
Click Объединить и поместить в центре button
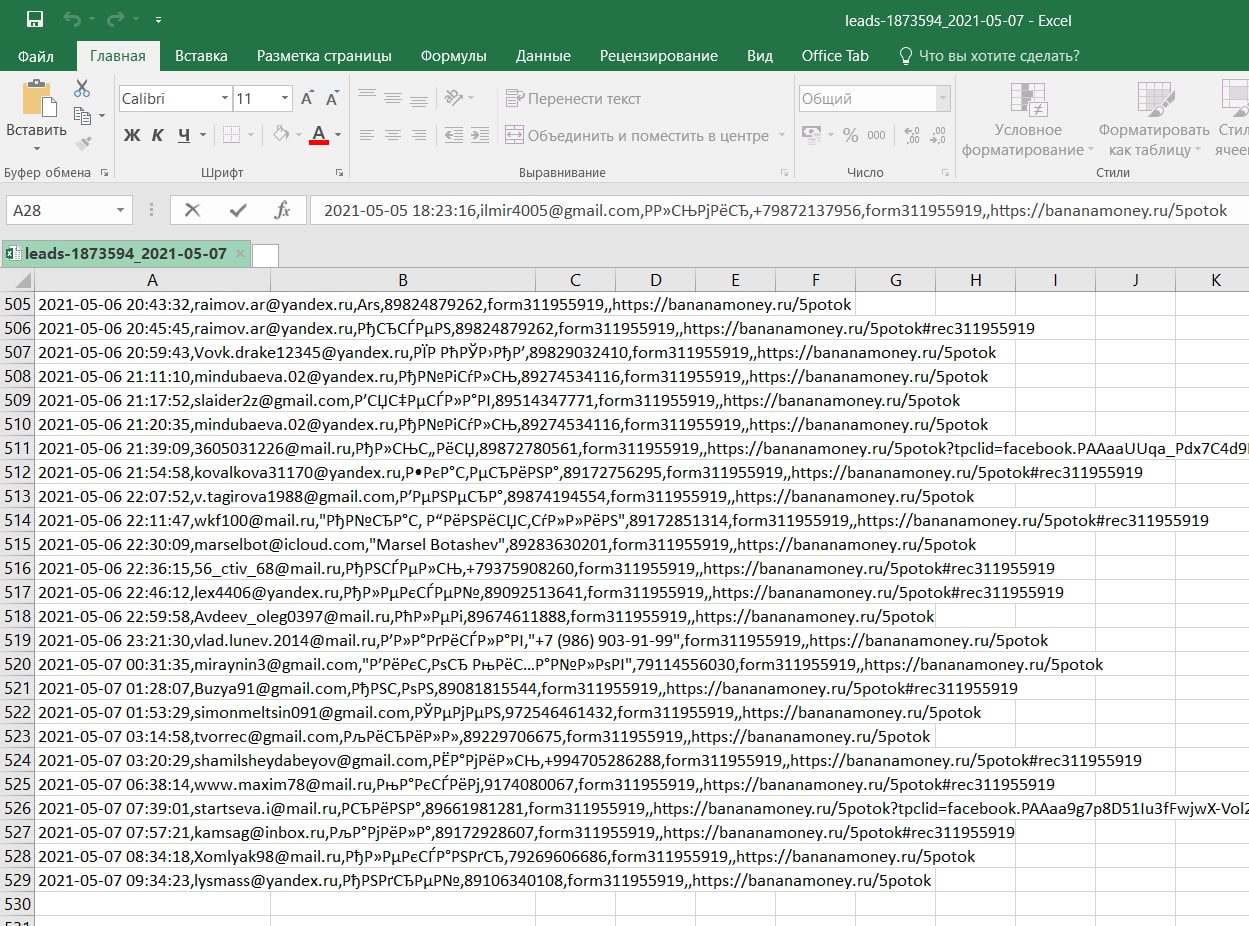click(637, 135)
